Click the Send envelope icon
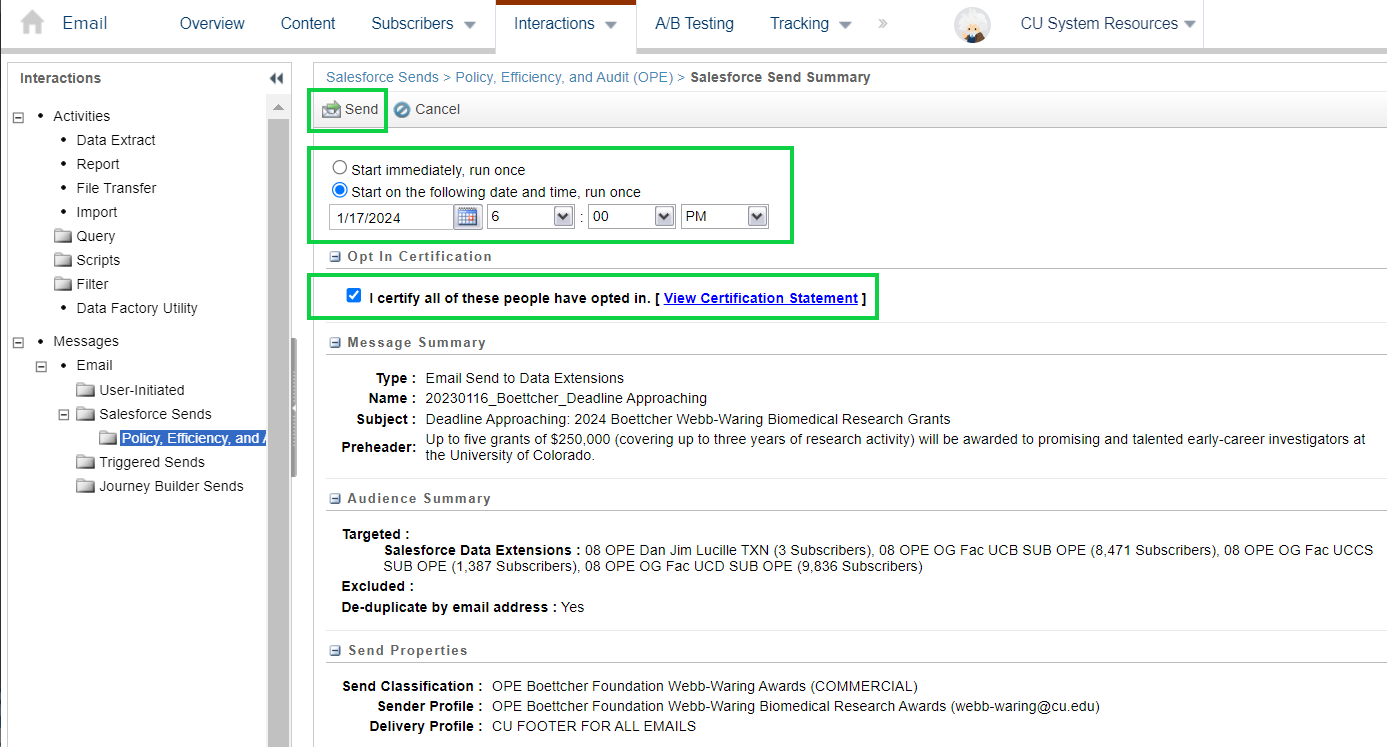Image resolution: width=1387 pixels, height=747 pixels. (331, 110)
